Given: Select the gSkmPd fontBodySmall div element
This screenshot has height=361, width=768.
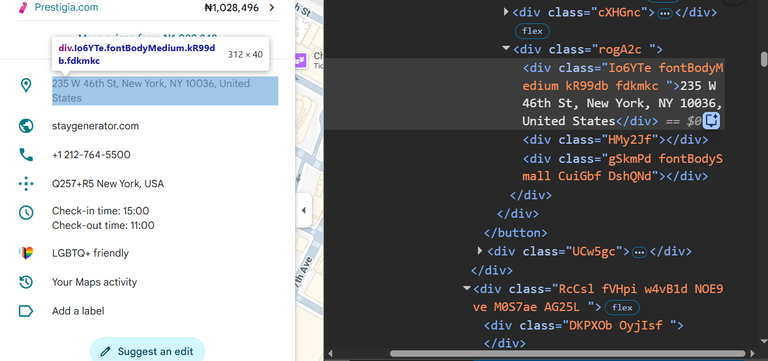Looking at the screenshot, I should [x=623, y=167].
